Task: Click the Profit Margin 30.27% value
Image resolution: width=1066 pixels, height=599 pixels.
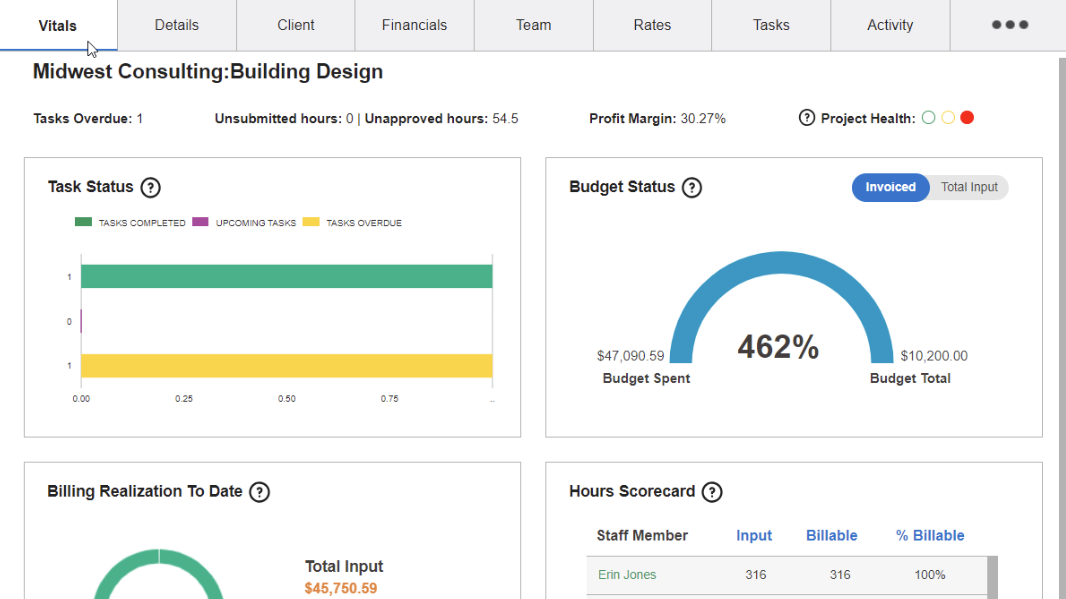Action: point(703,119)
